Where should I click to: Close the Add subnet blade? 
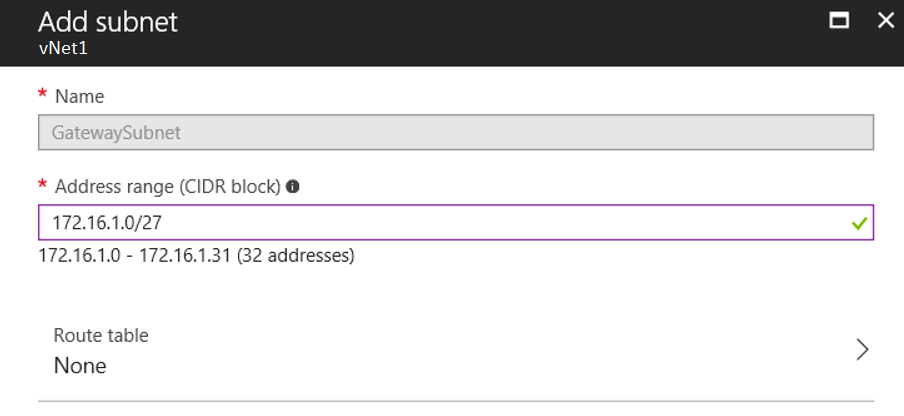click(x=885, y=21)
